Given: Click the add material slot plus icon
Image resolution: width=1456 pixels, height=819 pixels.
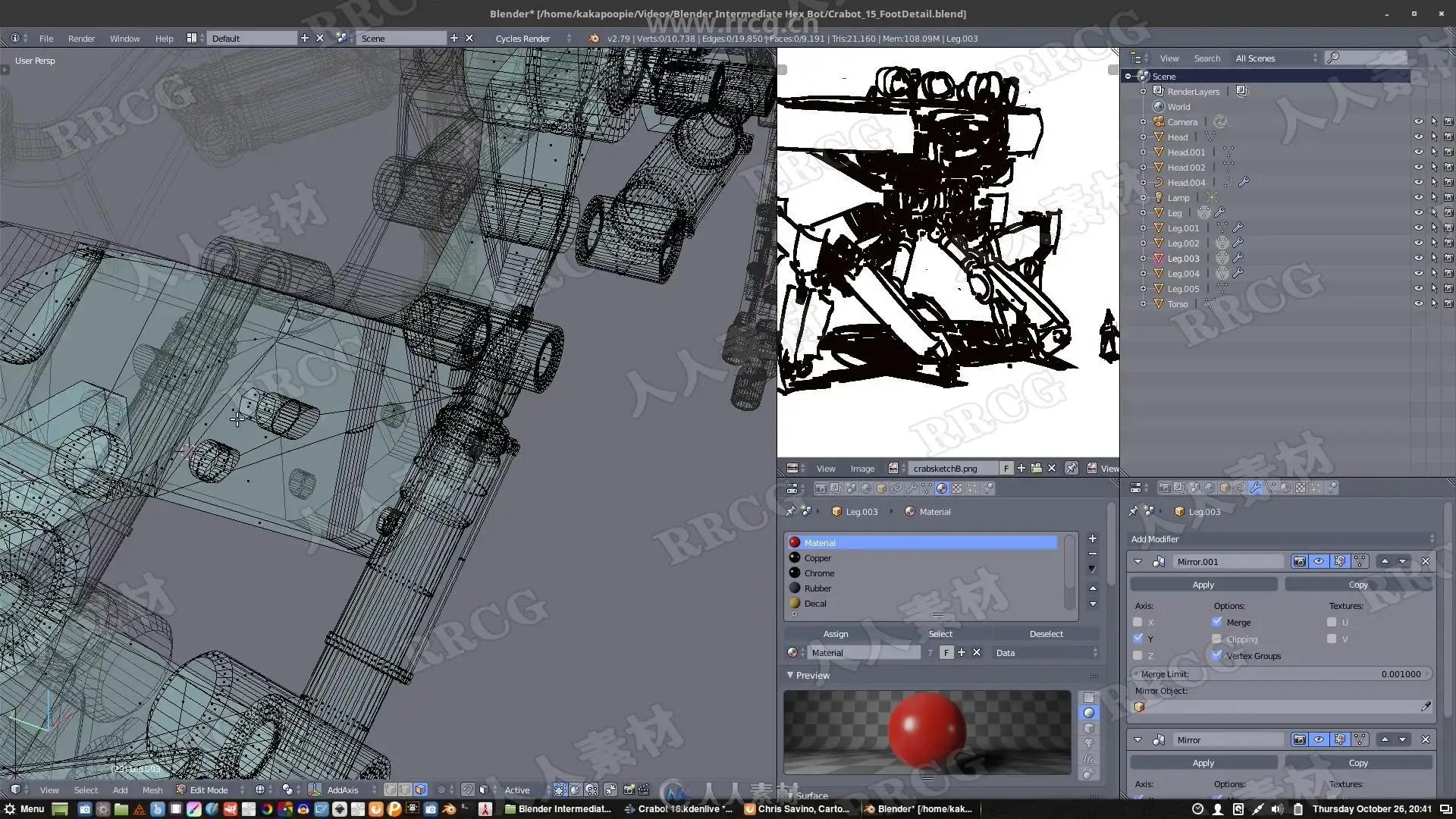Looking at the screenshot, I should tap(1092, 538).
